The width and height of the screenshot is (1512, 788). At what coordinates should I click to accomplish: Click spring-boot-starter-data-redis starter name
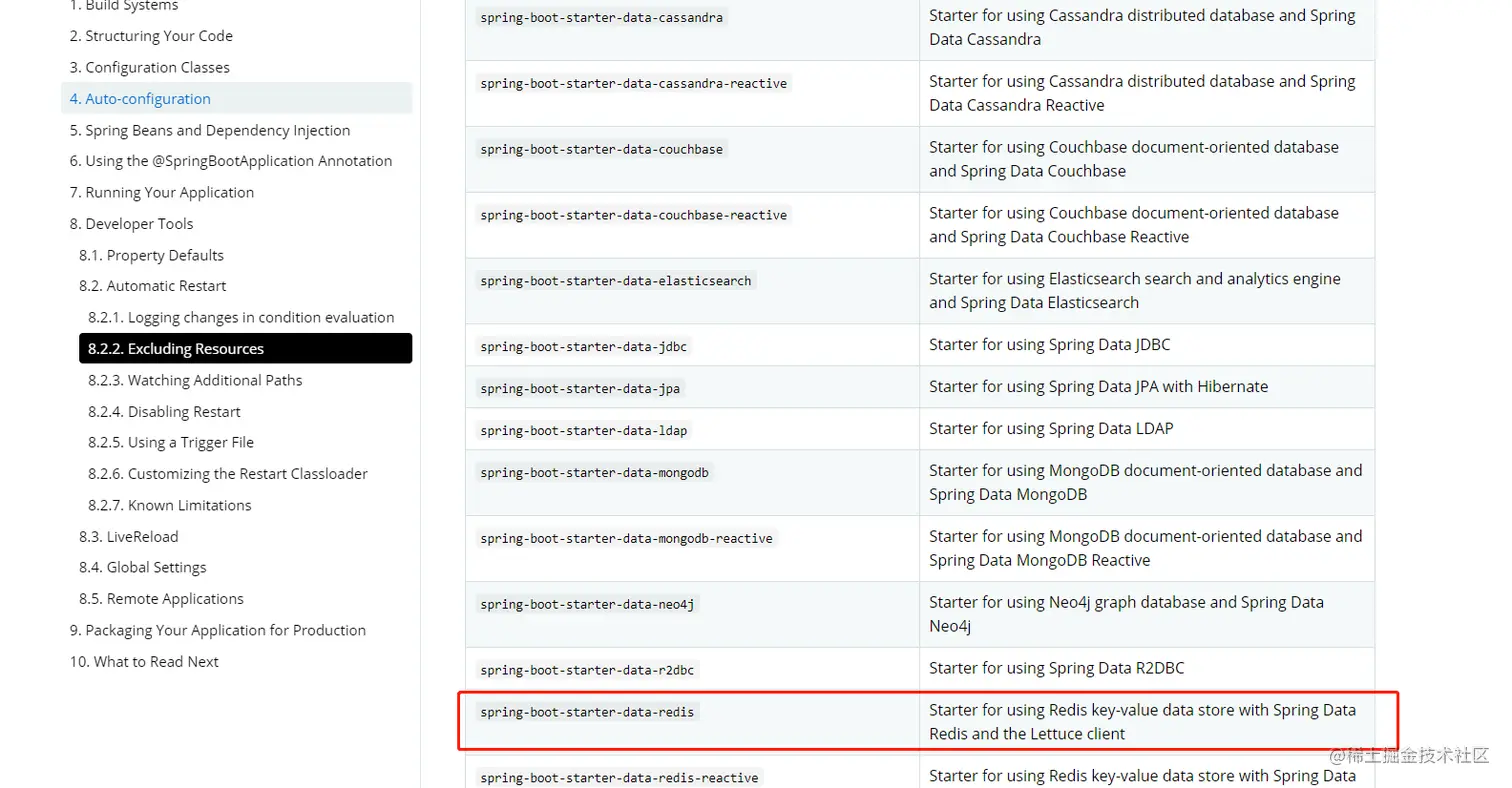pos(587,713)
